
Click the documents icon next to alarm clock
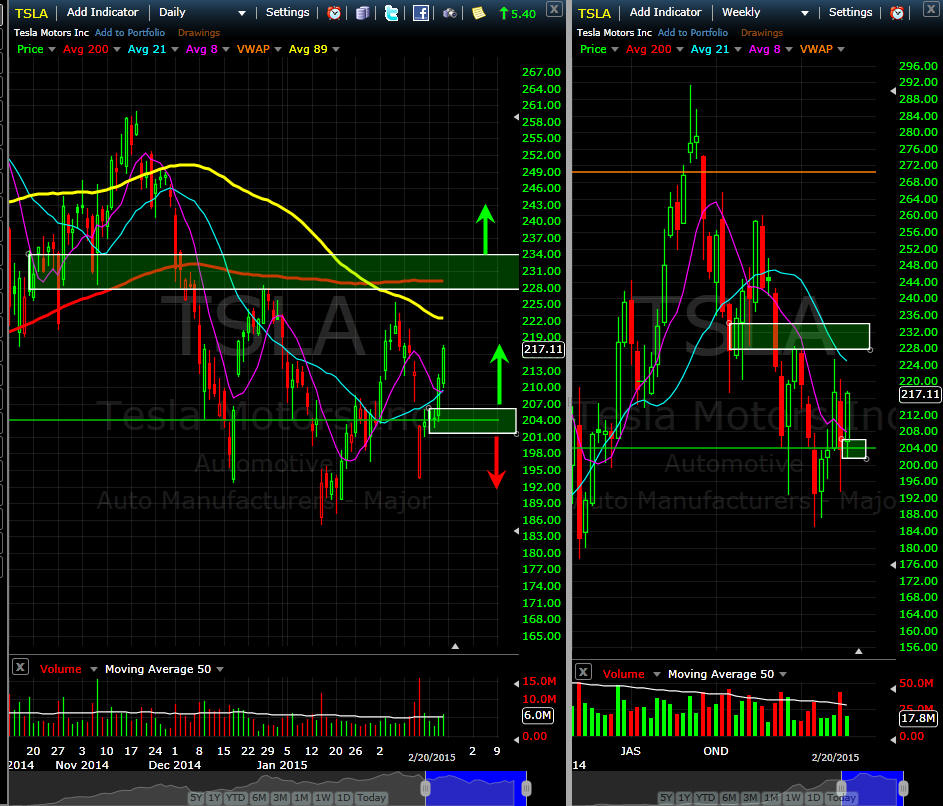[362, 13]
